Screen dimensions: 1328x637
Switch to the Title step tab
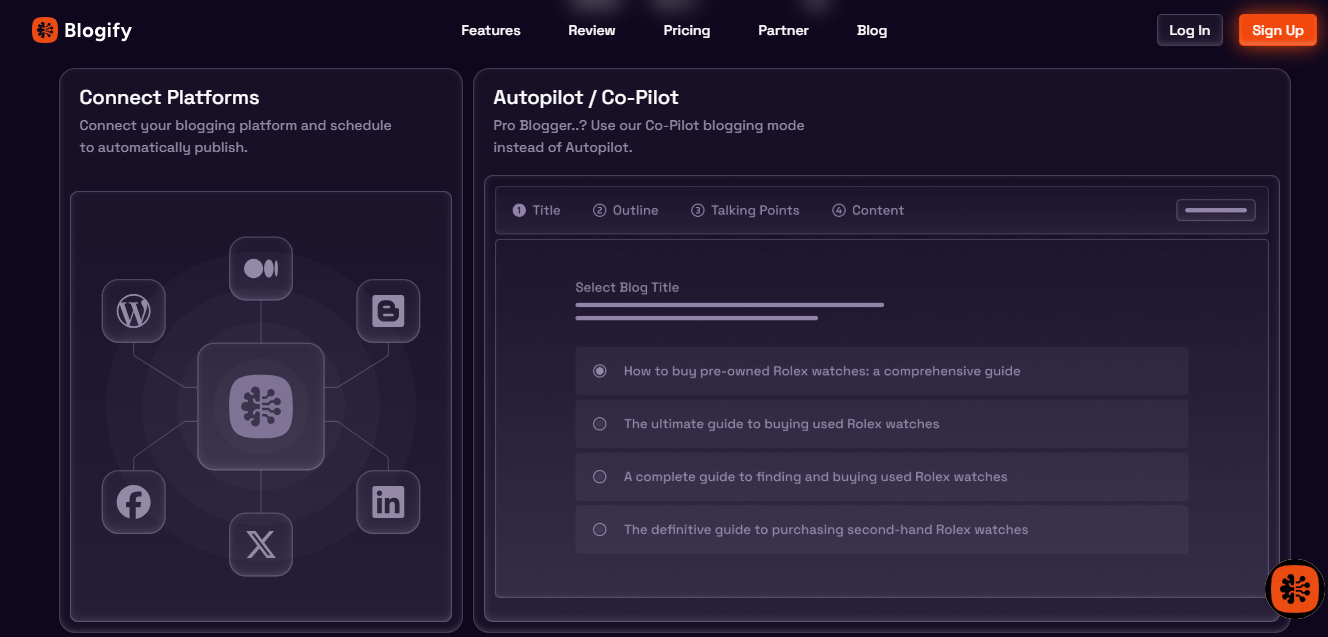click(537, 210)
